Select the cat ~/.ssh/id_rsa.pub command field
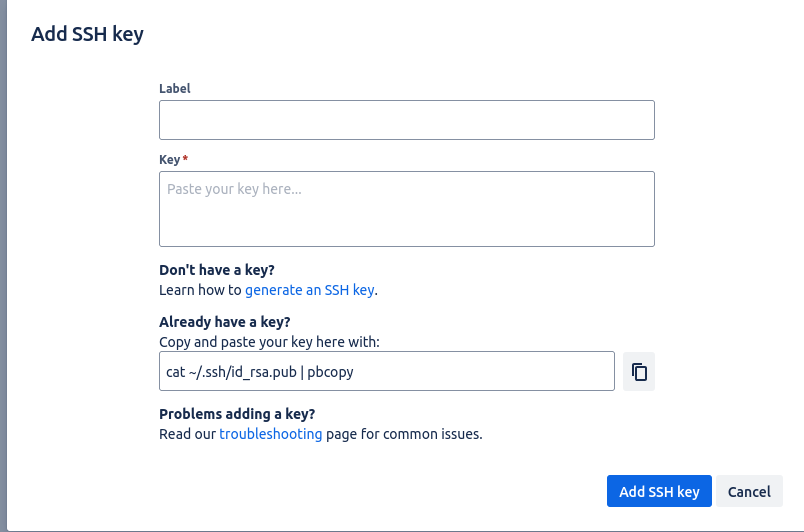The width and height of the screenshot is (804, 532). [387, 371]
